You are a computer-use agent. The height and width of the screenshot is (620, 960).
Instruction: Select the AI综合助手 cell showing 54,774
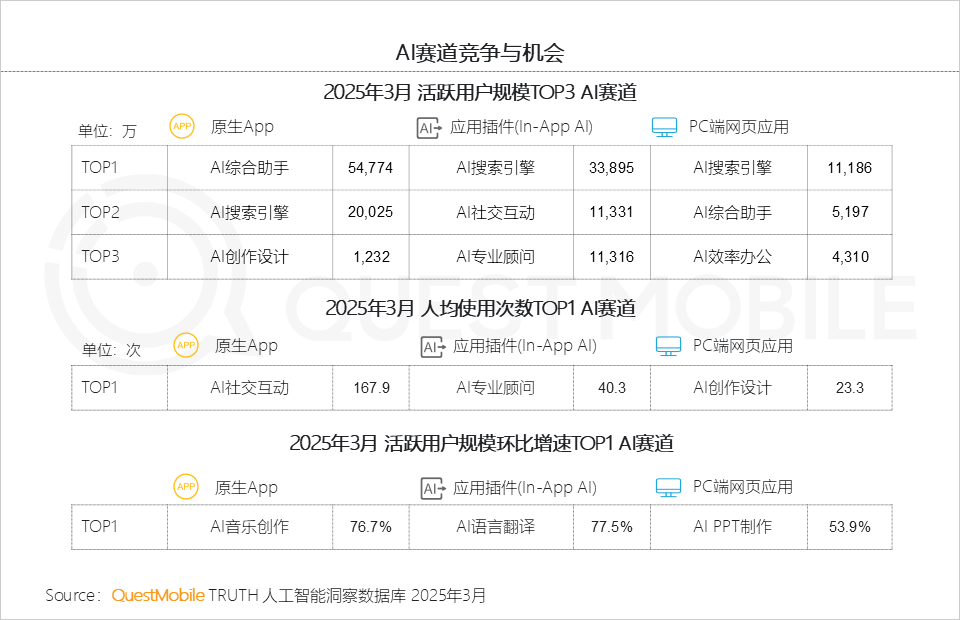[370, 168]
